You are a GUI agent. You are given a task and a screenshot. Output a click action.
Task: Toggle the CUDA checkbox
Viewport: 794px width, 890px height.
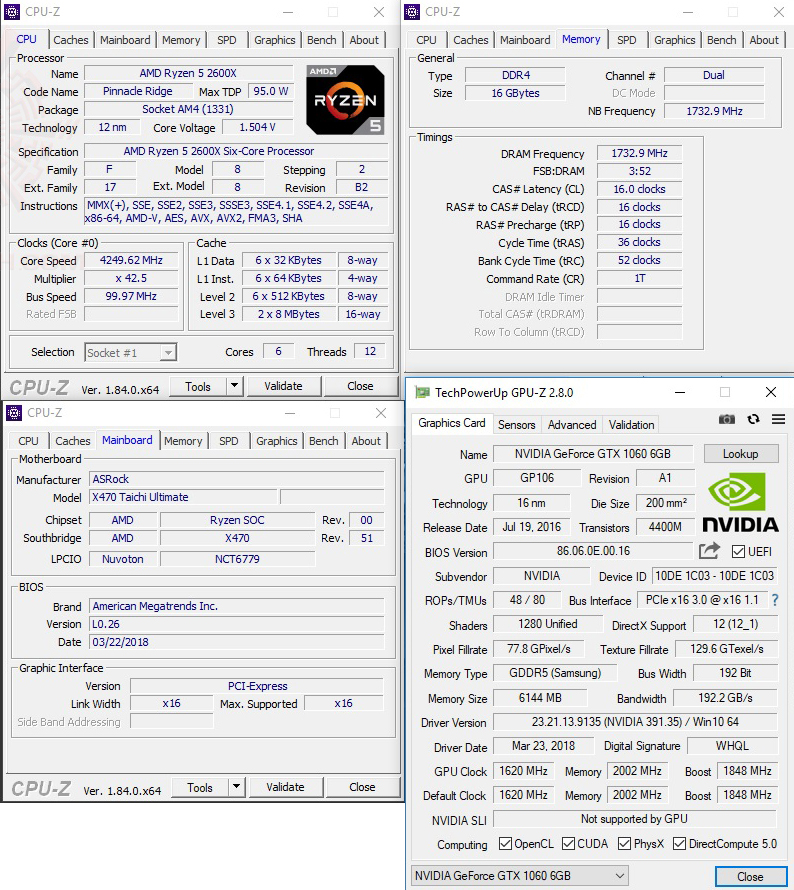point(568,843)
